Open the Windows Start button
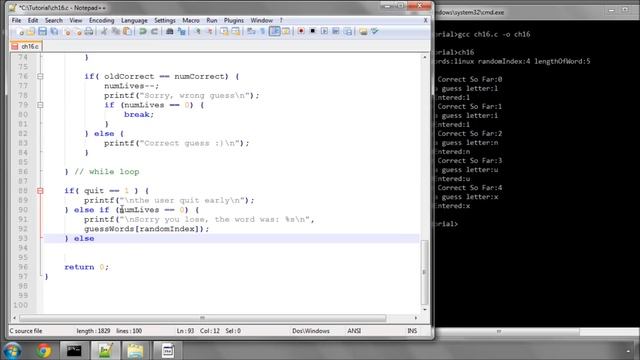640x360 pixels. (12, 350)
